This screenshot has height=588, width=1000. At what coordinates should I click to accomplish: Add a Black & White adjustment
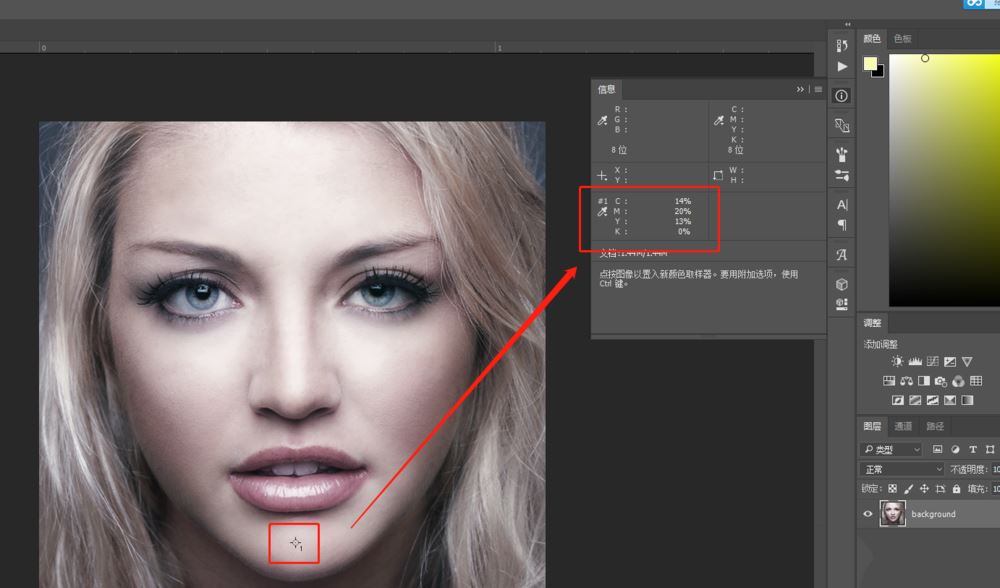pyautogui.click(x=923, y=381)
